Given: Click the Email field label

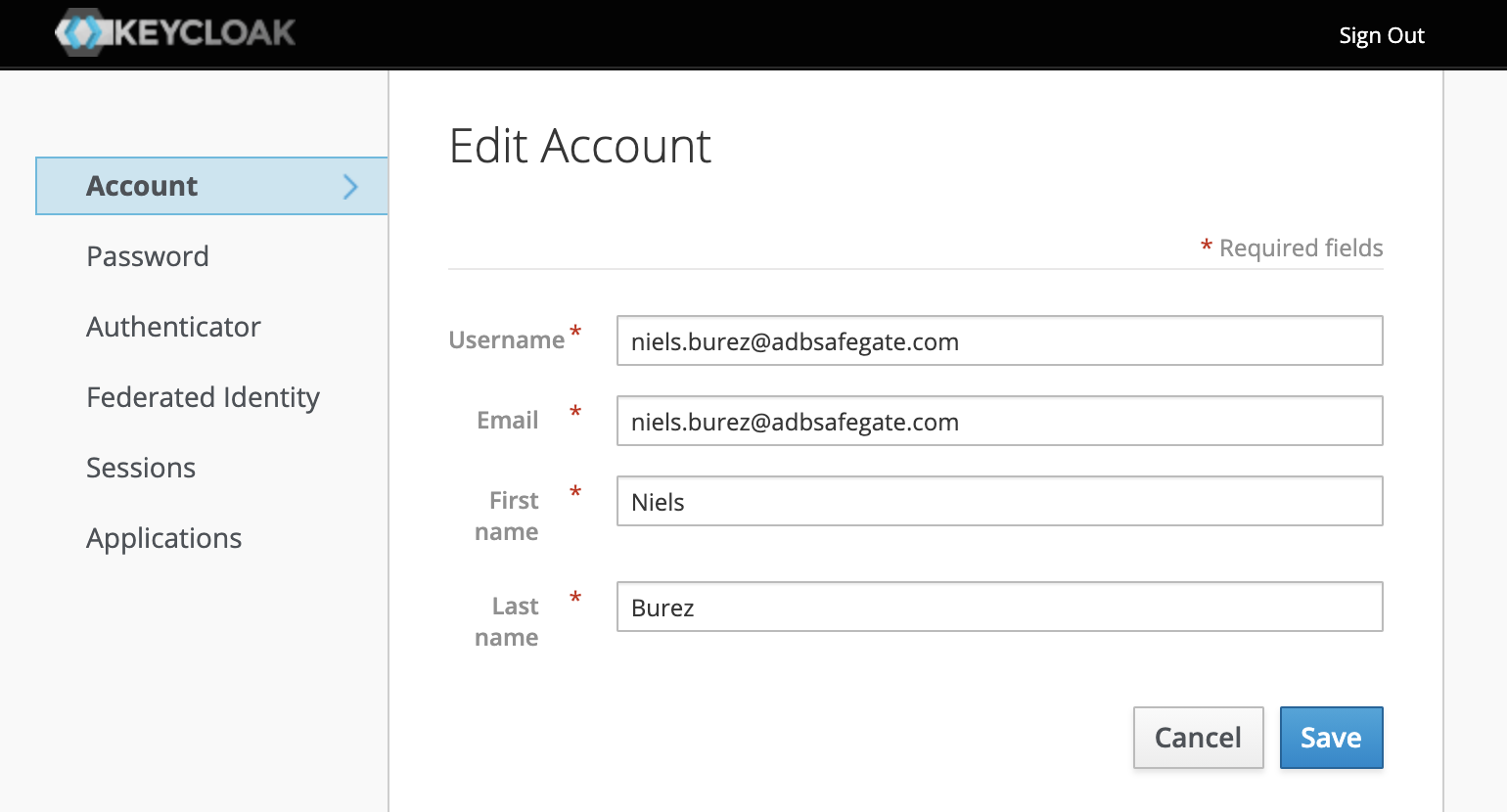Looking at the screenshot, I should click(507, 421).
